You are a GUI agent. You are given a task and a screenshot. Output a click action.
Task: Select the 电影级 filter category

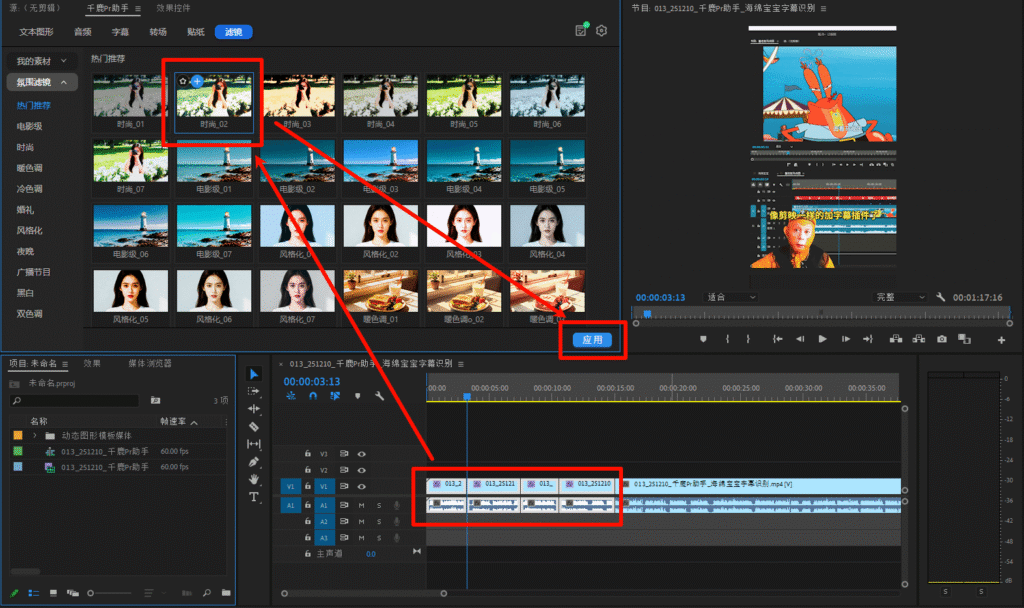pos(30,126)
